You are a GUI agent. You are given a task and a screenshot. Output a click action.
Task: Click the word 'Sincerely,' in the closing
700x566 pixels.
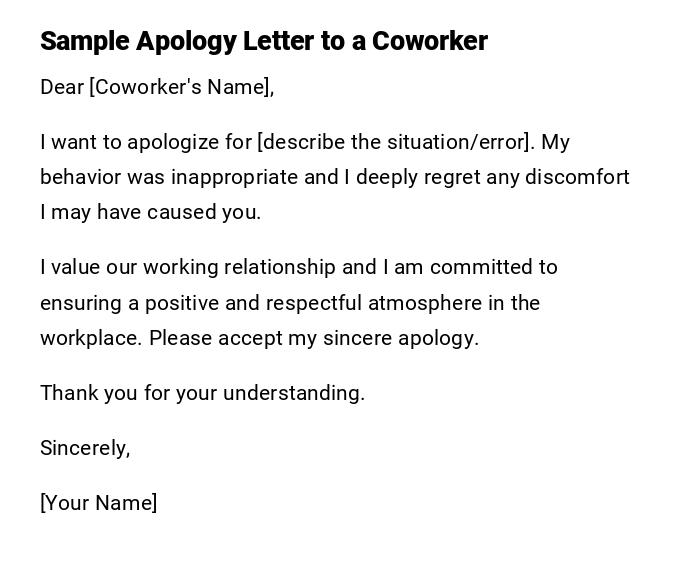85,448
